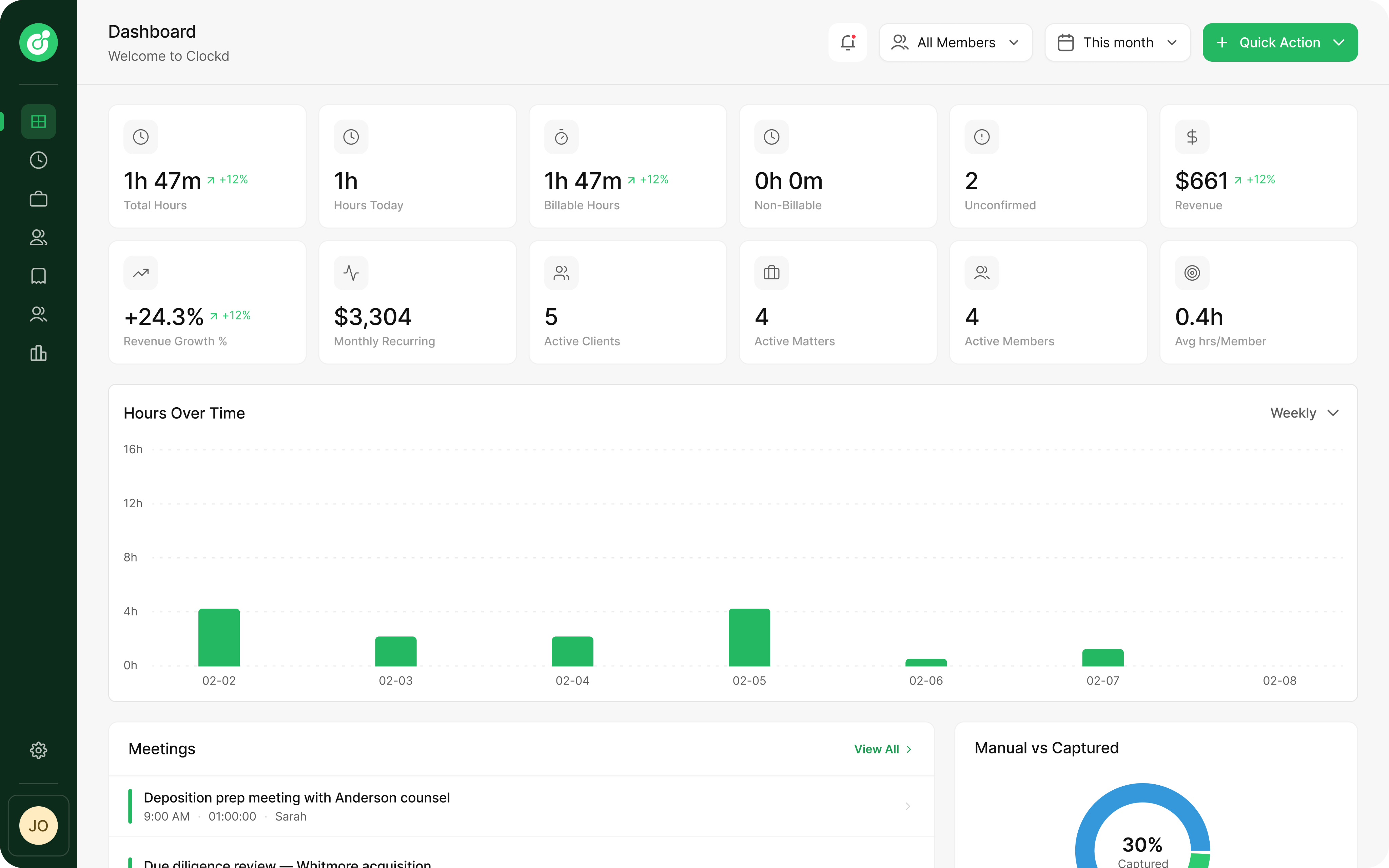Screen dimensions: 1389x868
Task: Open the clients people sidebar icon
Action: [x=38, y=237]
